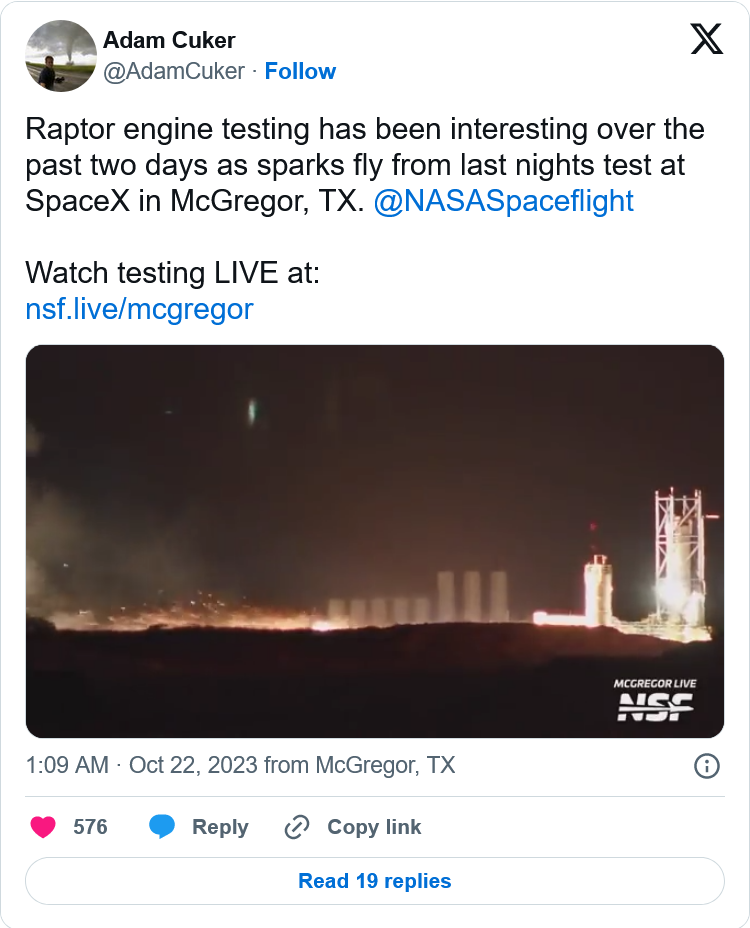
Task: Like the tweet with the heart icon
Action: click(x=43, y=827)
